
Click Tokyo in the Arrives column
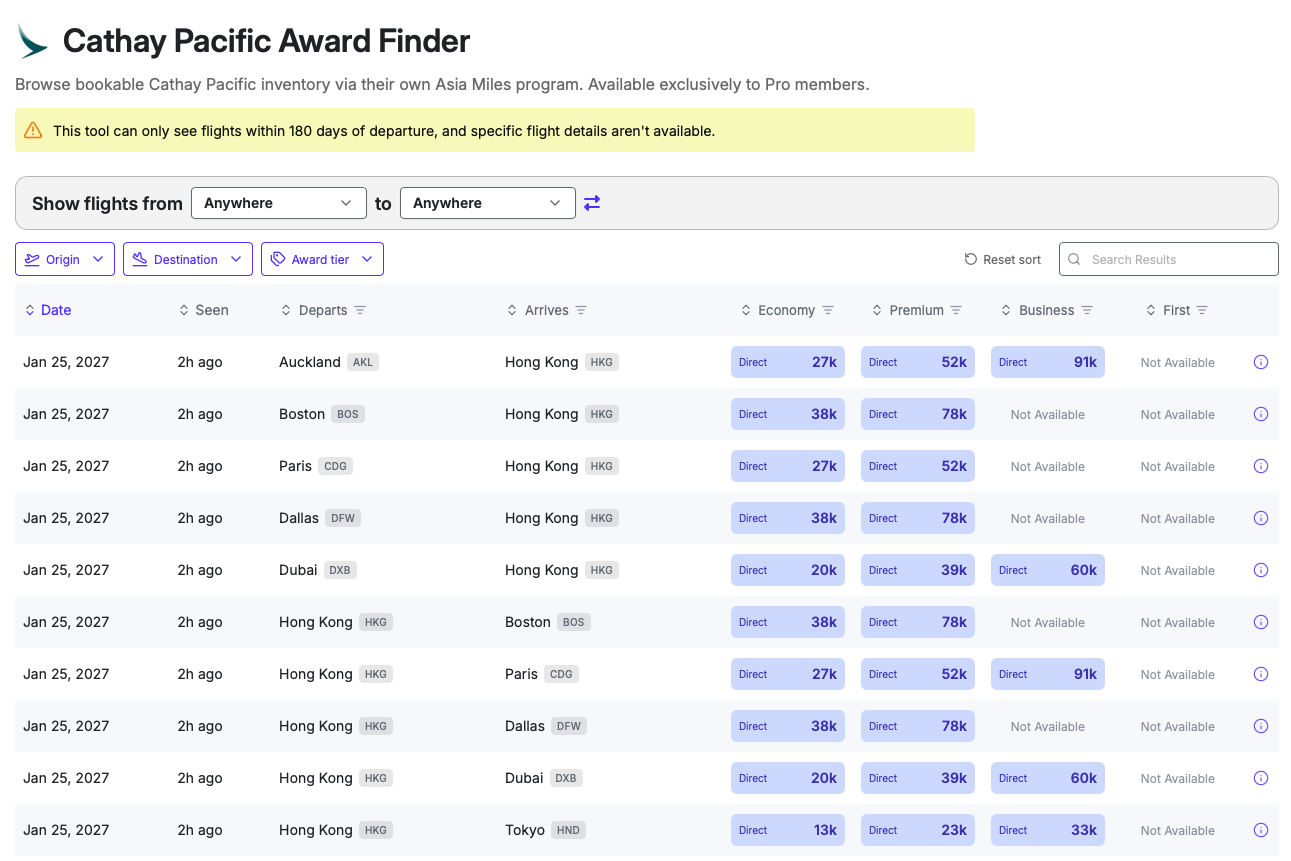tap(525, 830)
